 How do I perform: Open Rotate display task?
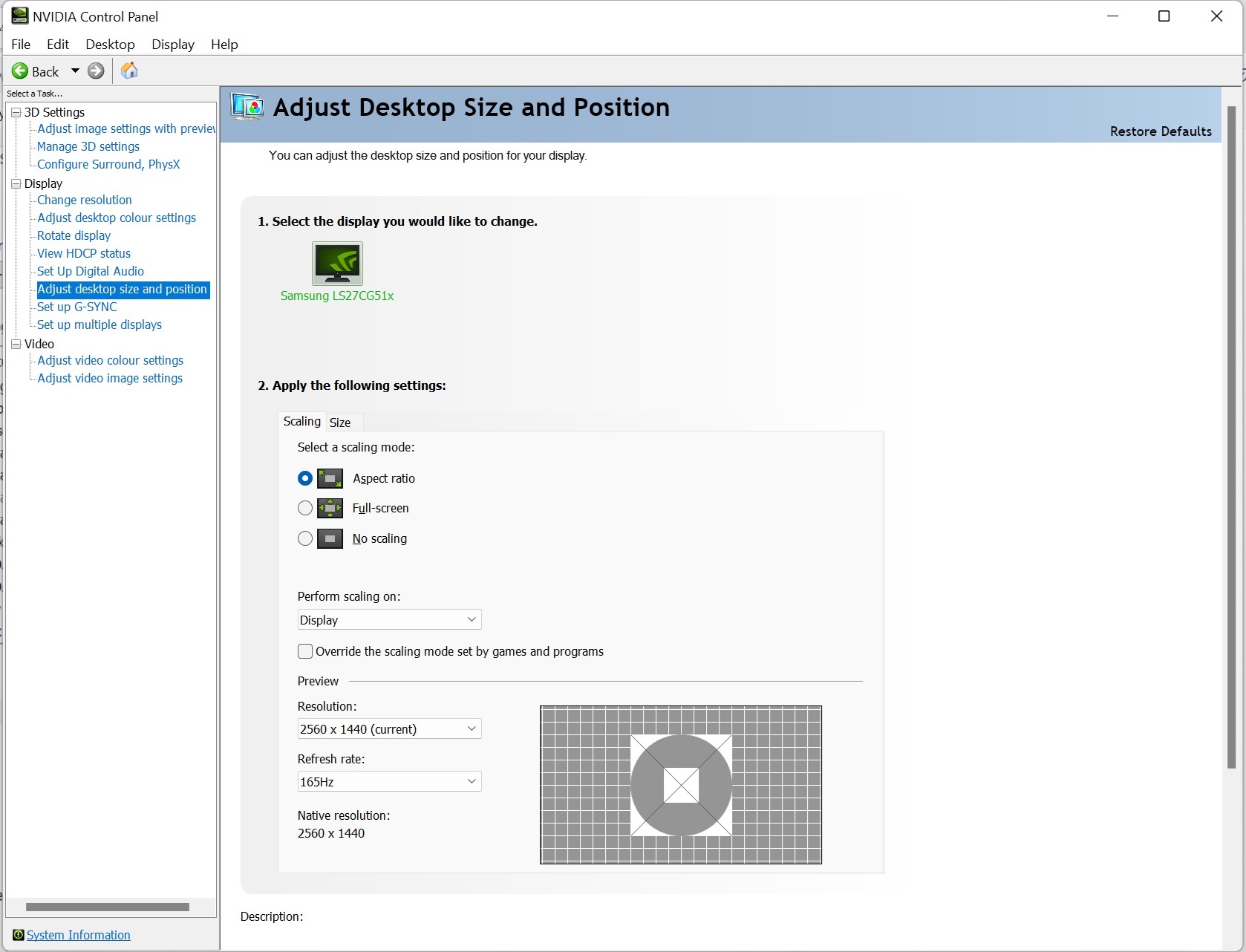coord(74,235)
